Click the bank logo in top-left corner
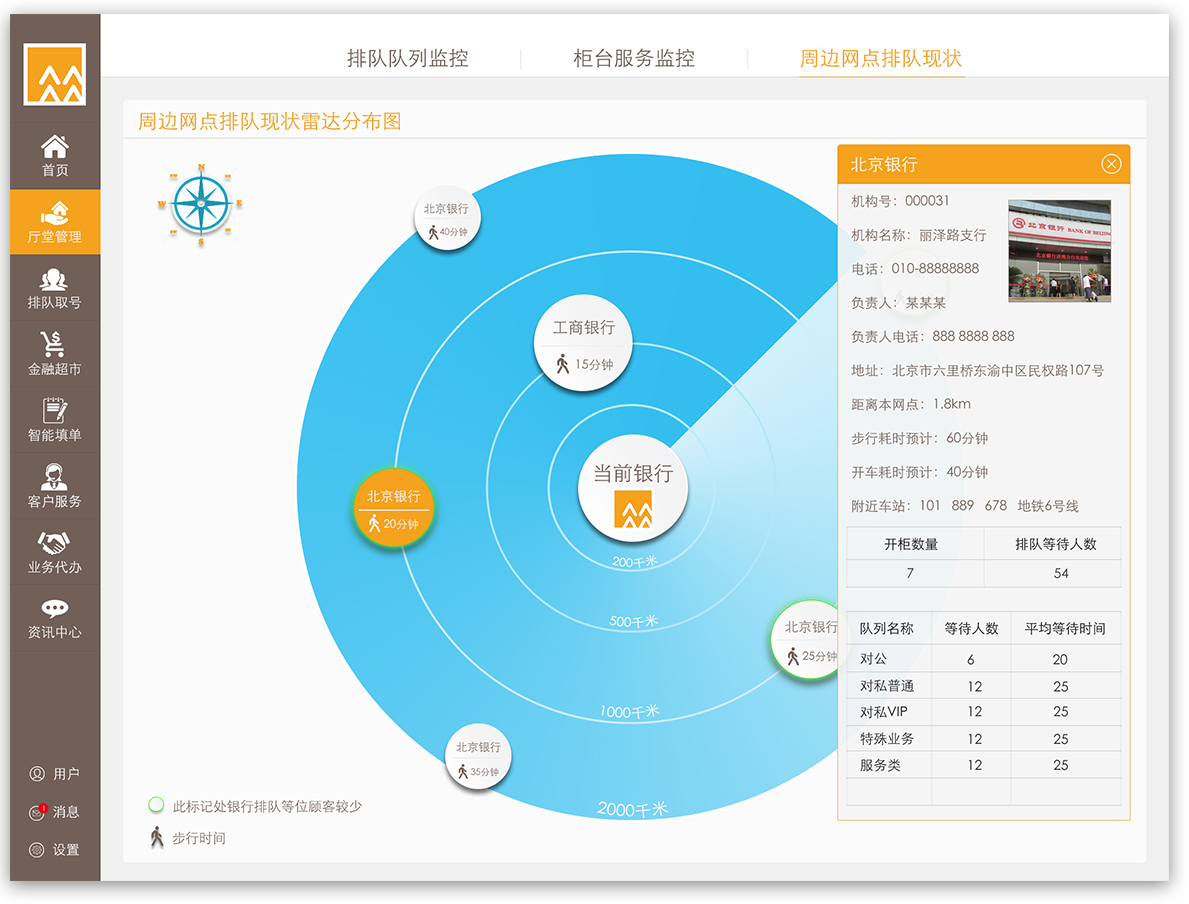Viewport: 1189px width, 904px height. point(55,75)
